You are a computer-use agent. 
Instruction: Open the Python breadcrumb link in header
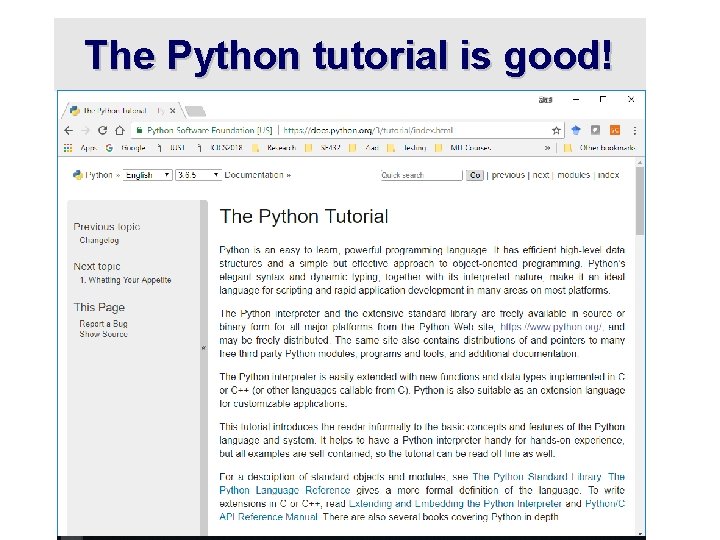coord(99,175)
